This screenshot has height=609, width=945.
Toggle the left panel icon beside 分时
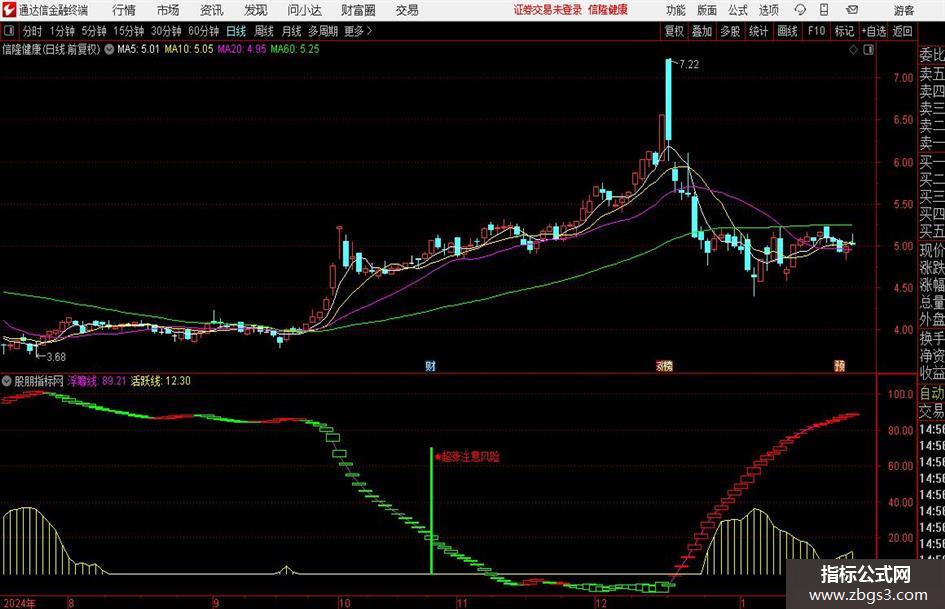[9, 31]
